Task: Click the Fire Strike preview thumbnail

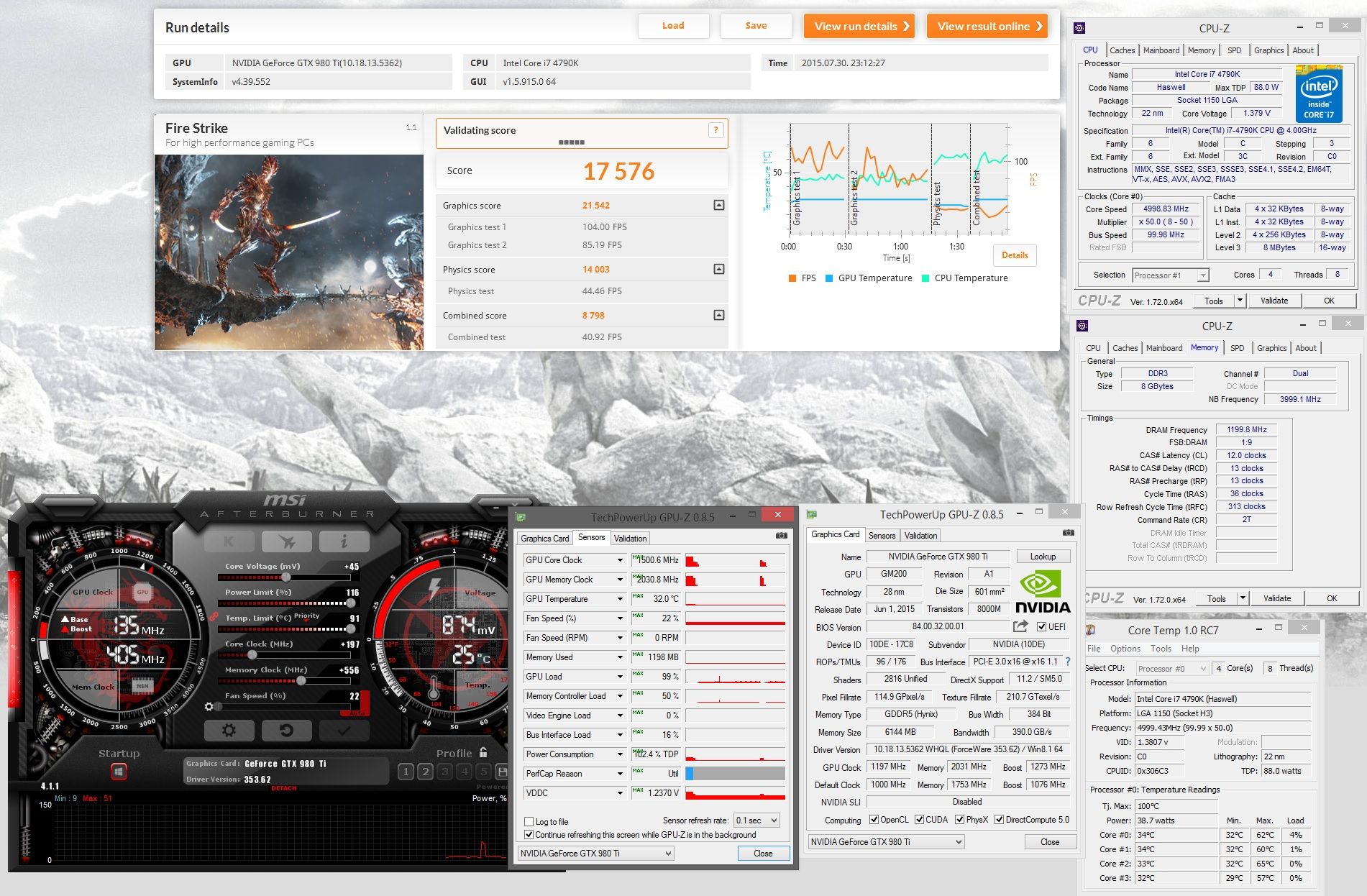Action: pos(289,252)
